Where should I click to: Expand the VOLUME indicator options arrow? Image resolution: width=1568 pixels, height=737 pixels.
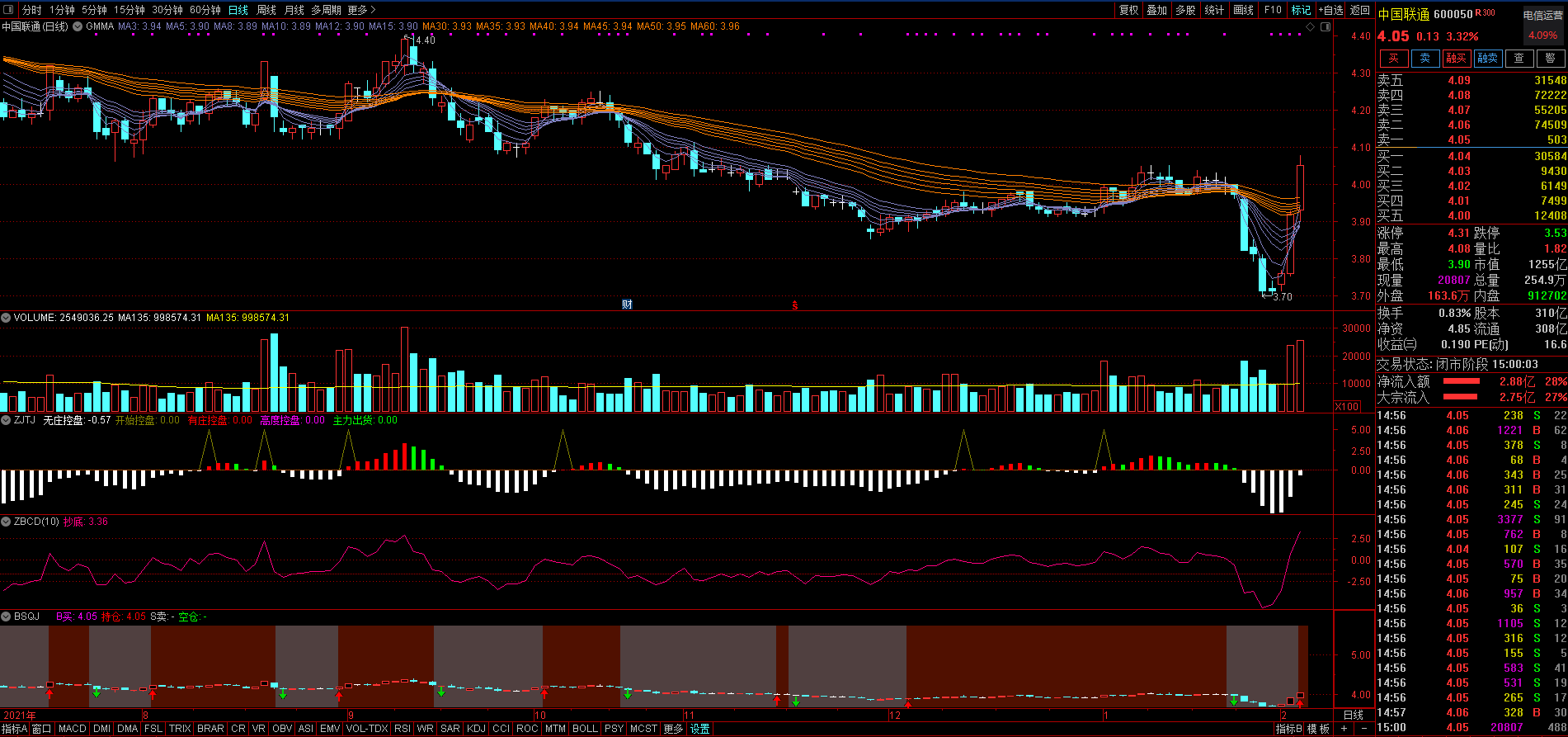(x=6, y=318)
